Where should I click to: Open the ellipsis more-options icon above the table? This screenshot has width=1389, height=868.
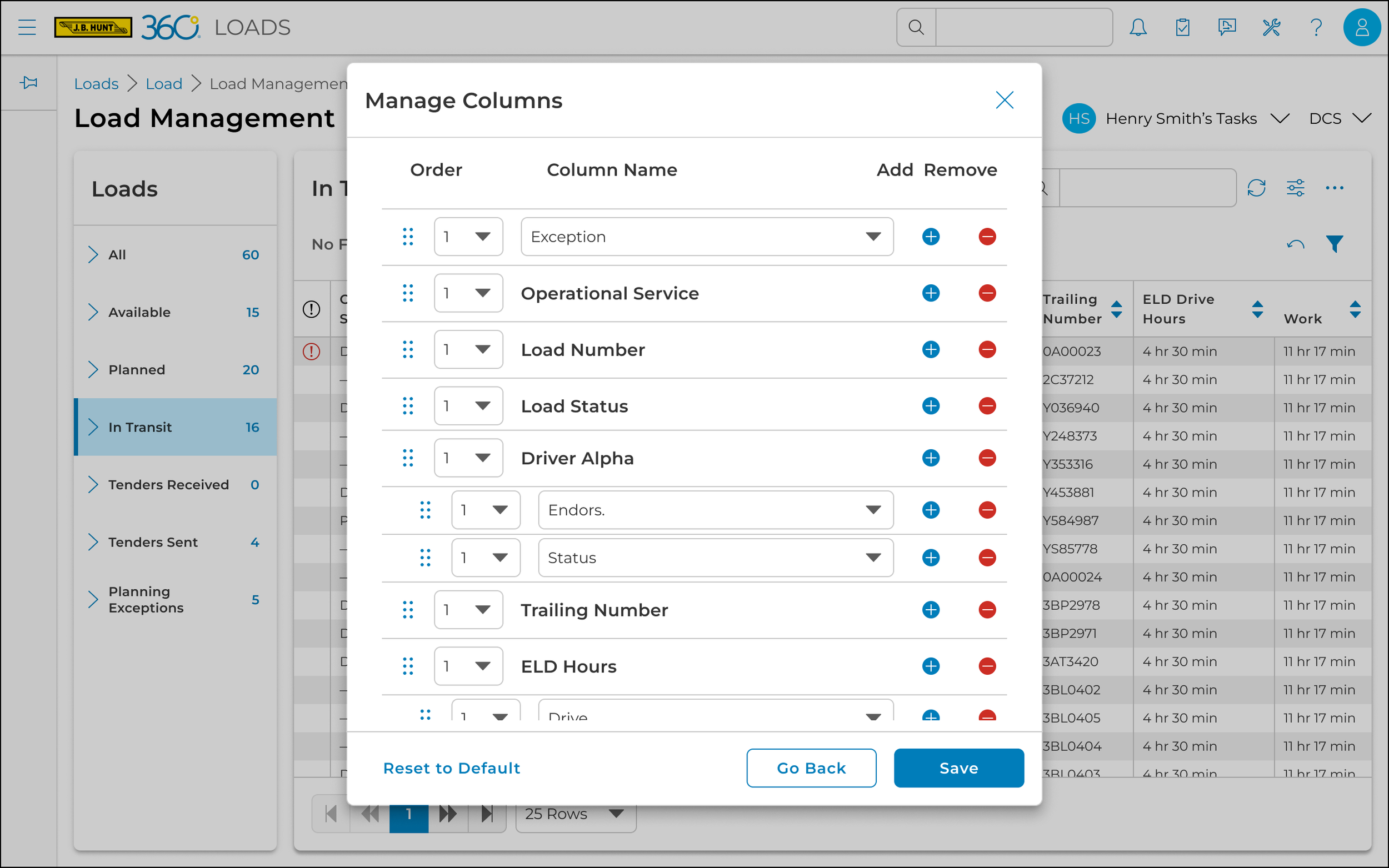click(x=1335, y=188)
